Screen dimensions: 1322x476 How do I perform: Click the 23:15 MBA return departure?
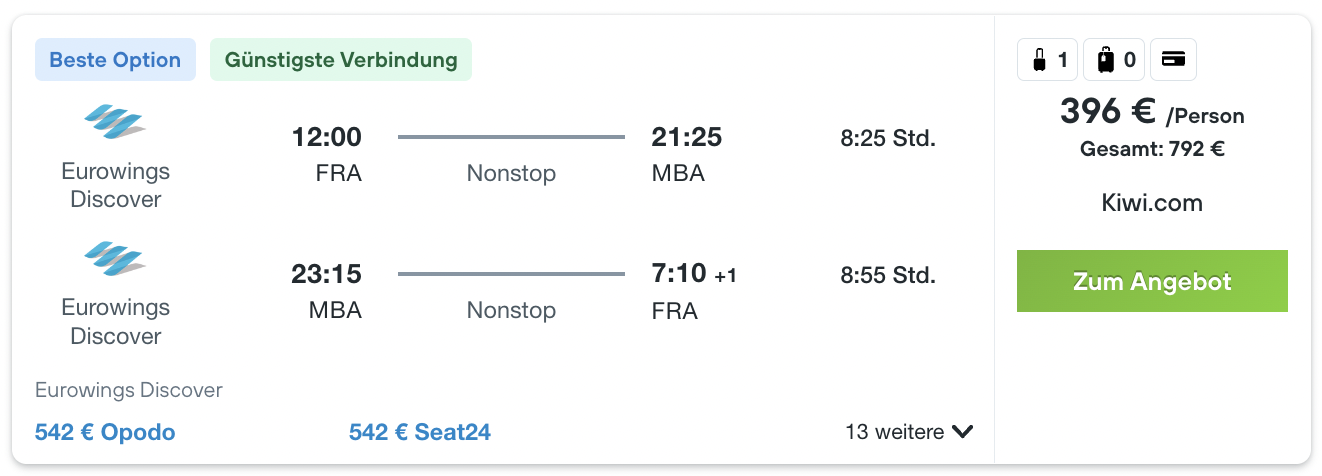(x=327, y=291)
